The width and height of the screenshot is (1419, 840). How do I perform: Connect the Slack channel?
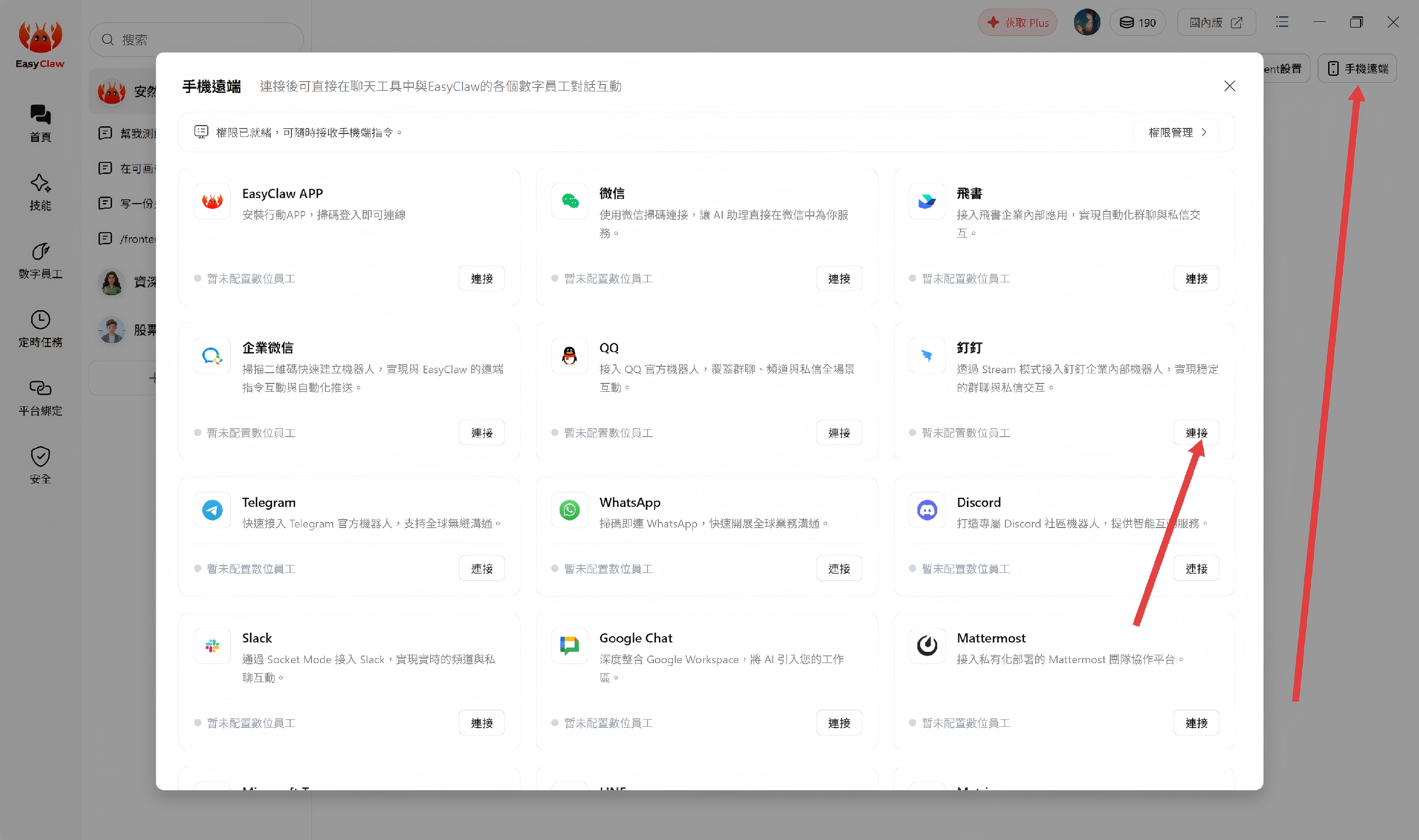pos(481,724)
